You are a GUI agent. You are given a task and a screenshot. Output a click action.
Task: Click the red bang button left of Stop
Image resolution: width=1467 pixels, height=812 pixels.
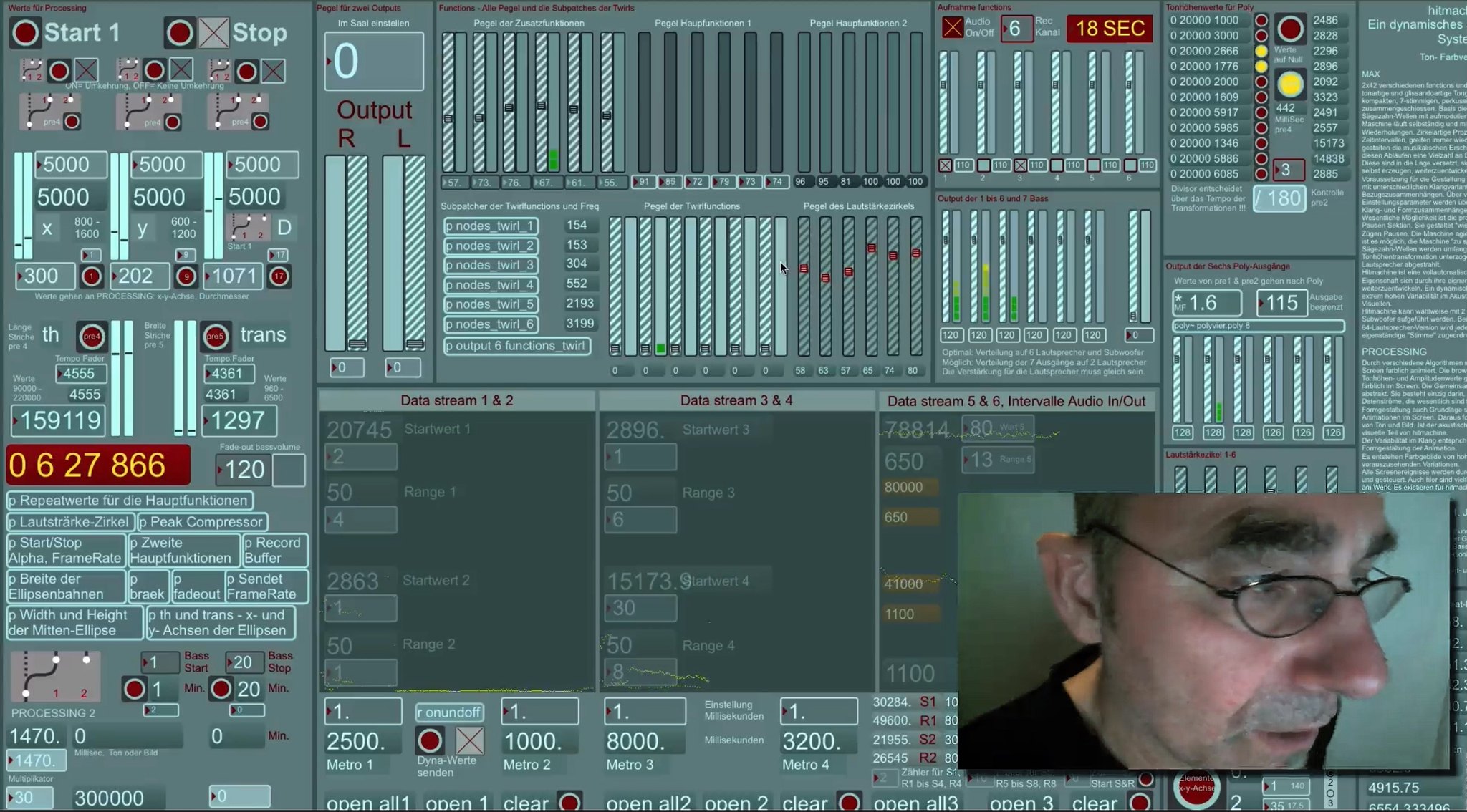pyautogui.click(x=179, y=33)
